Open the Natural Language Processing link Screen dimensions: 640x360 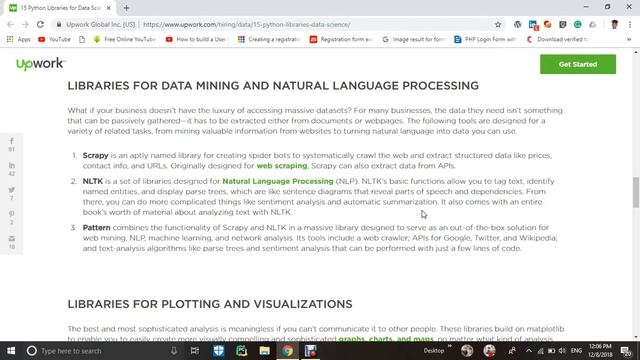(x=278, y=181)
